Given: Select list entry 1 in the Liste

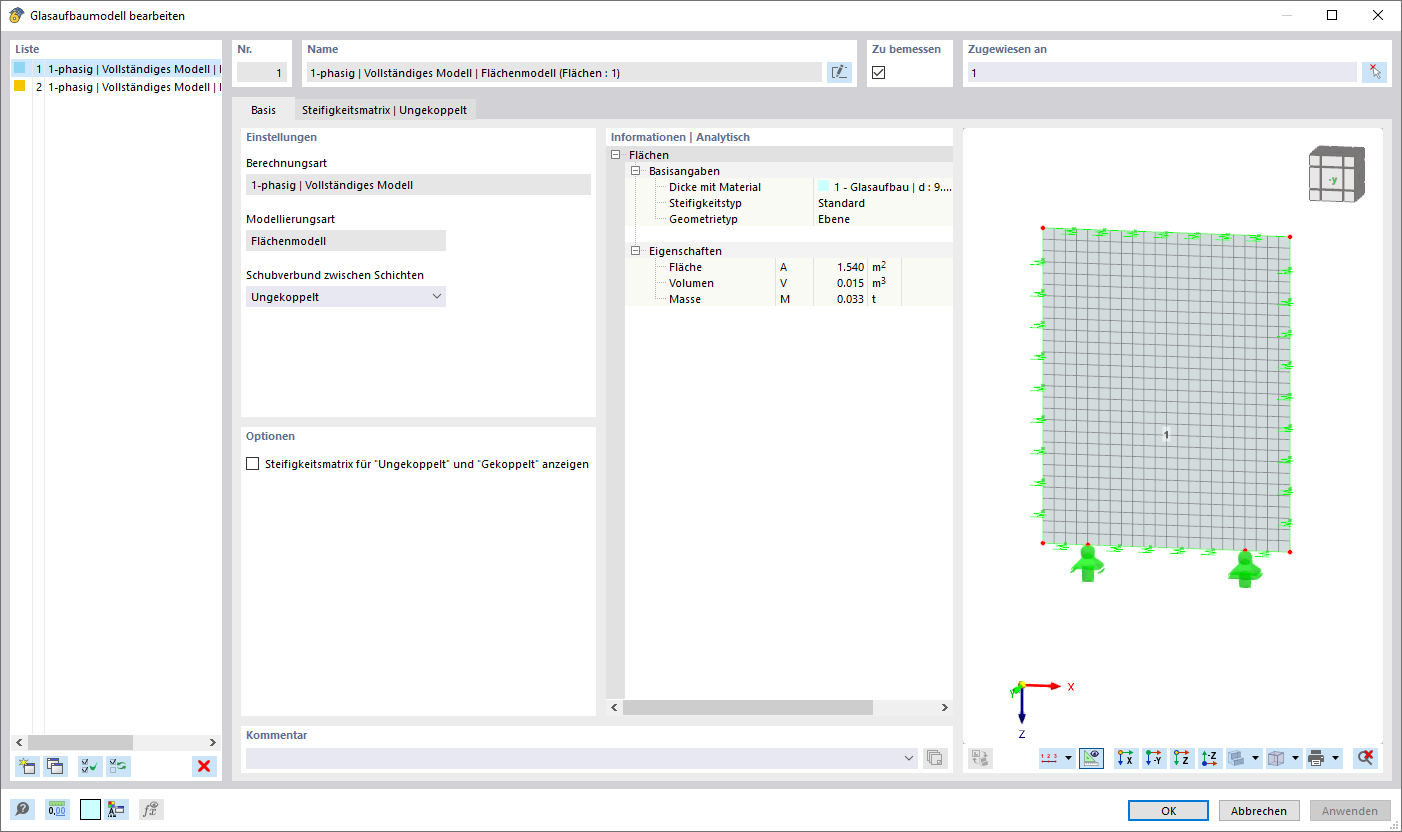Looking at the screenshot, I should tap(116, 69).
